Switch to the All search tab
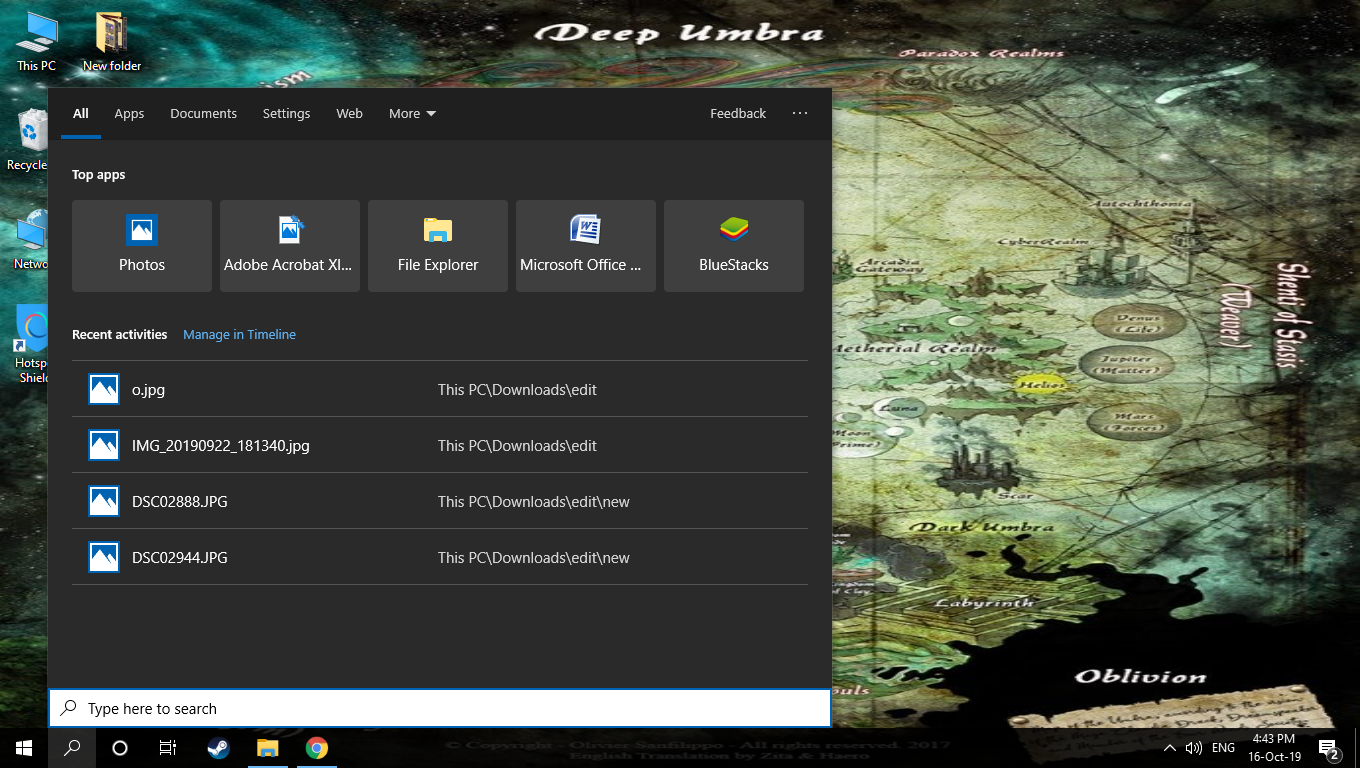 tap(81, 113)
